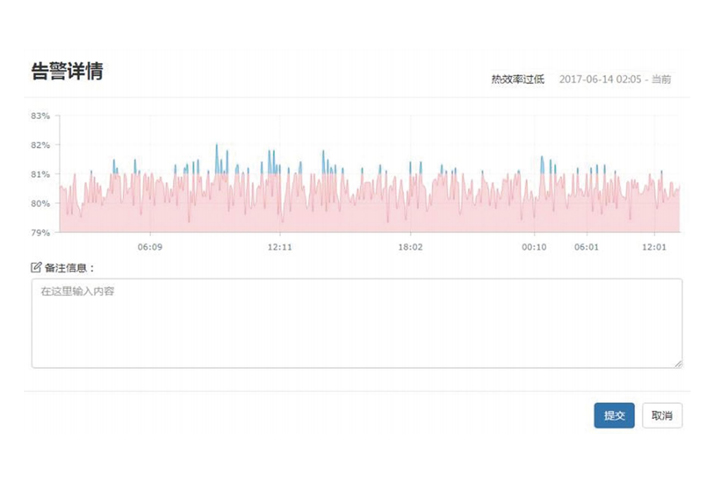Click the 00:10 x-axis time marker
714x482 pixels.
[534, 246]
